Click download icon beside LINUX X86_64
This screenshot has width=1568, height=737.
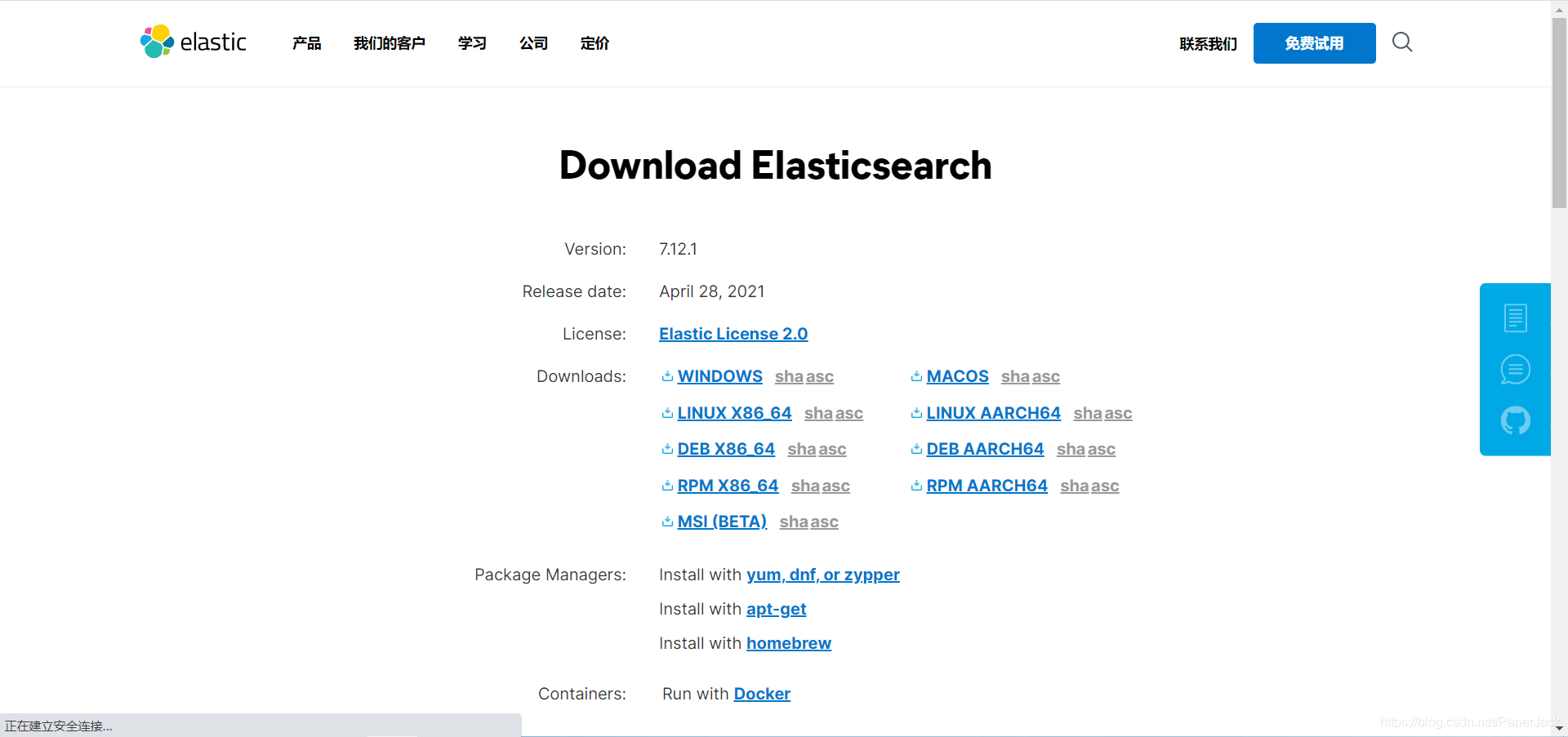click(x=667, y=413)
